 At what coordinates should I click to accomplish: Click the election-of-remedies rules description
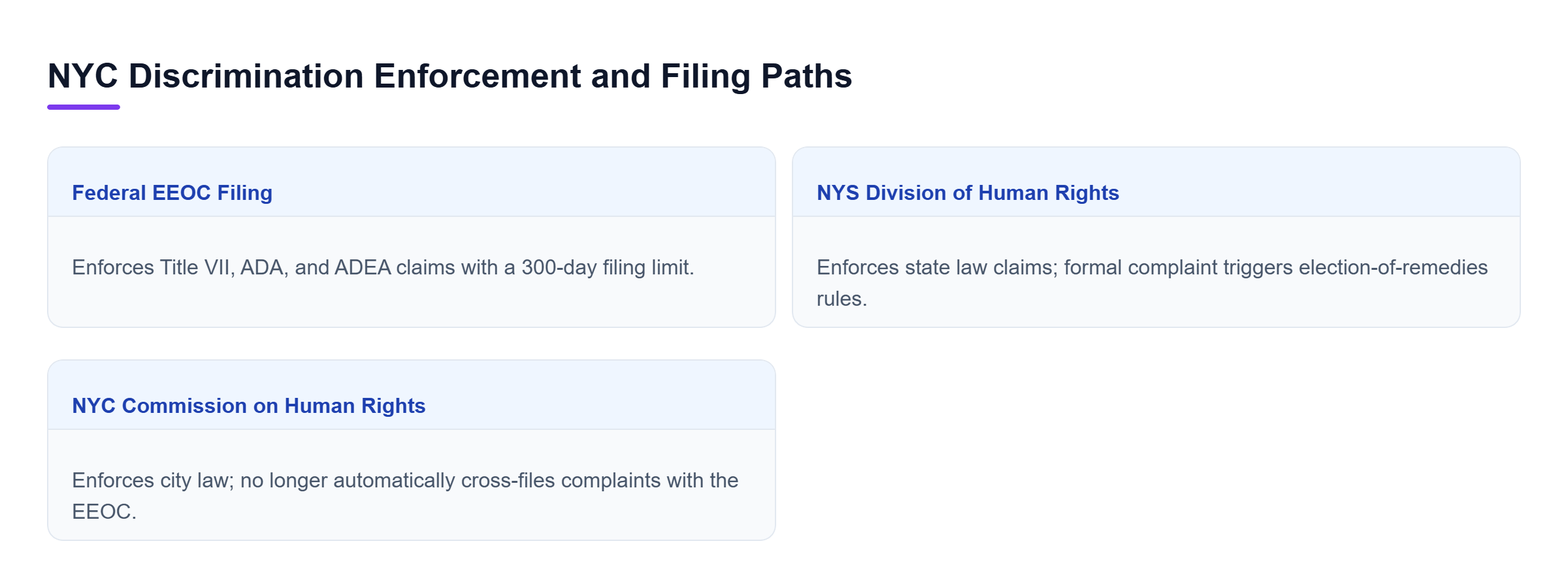click(1152, 283)
